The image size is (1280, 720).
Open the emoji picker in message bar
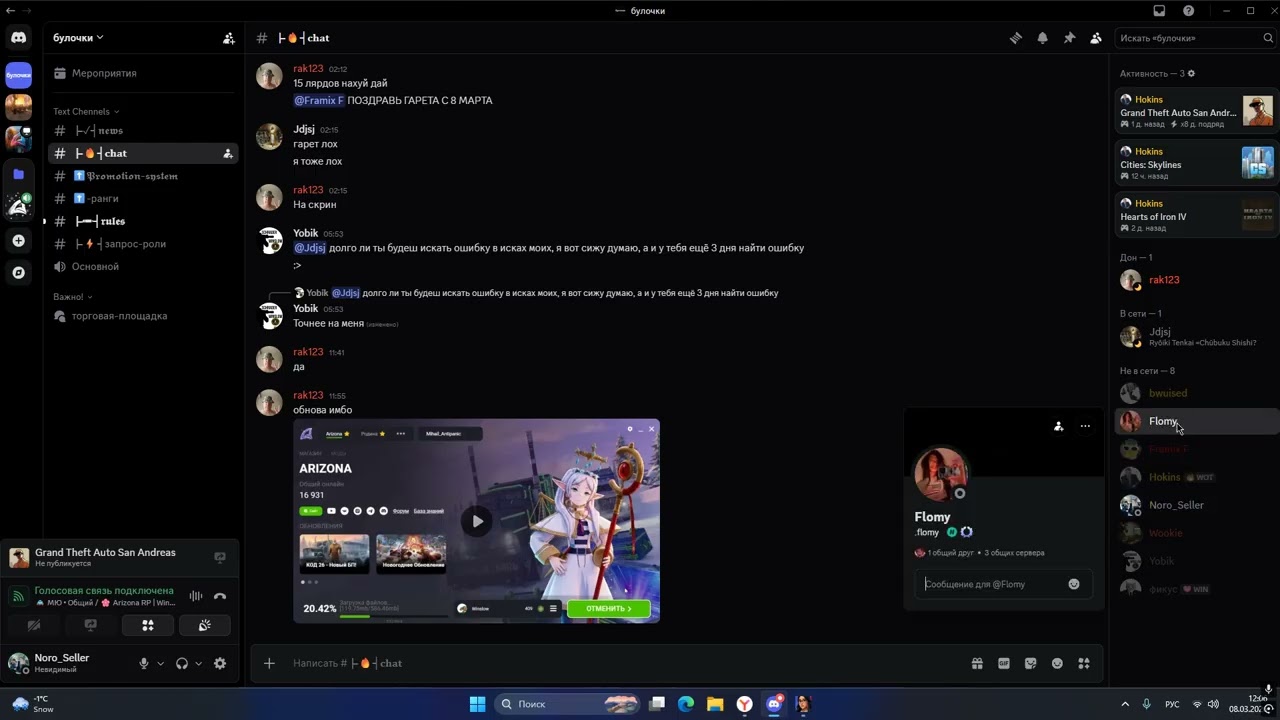tap(1057, 663)
